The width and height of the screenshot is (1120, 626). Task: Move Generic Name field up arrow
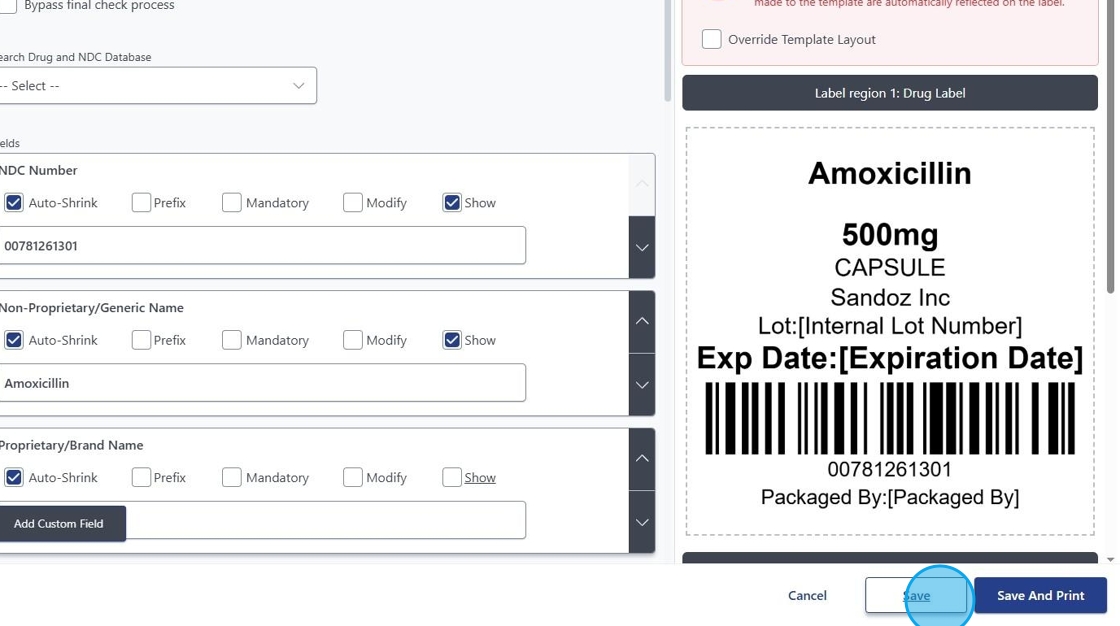(642, 321)
